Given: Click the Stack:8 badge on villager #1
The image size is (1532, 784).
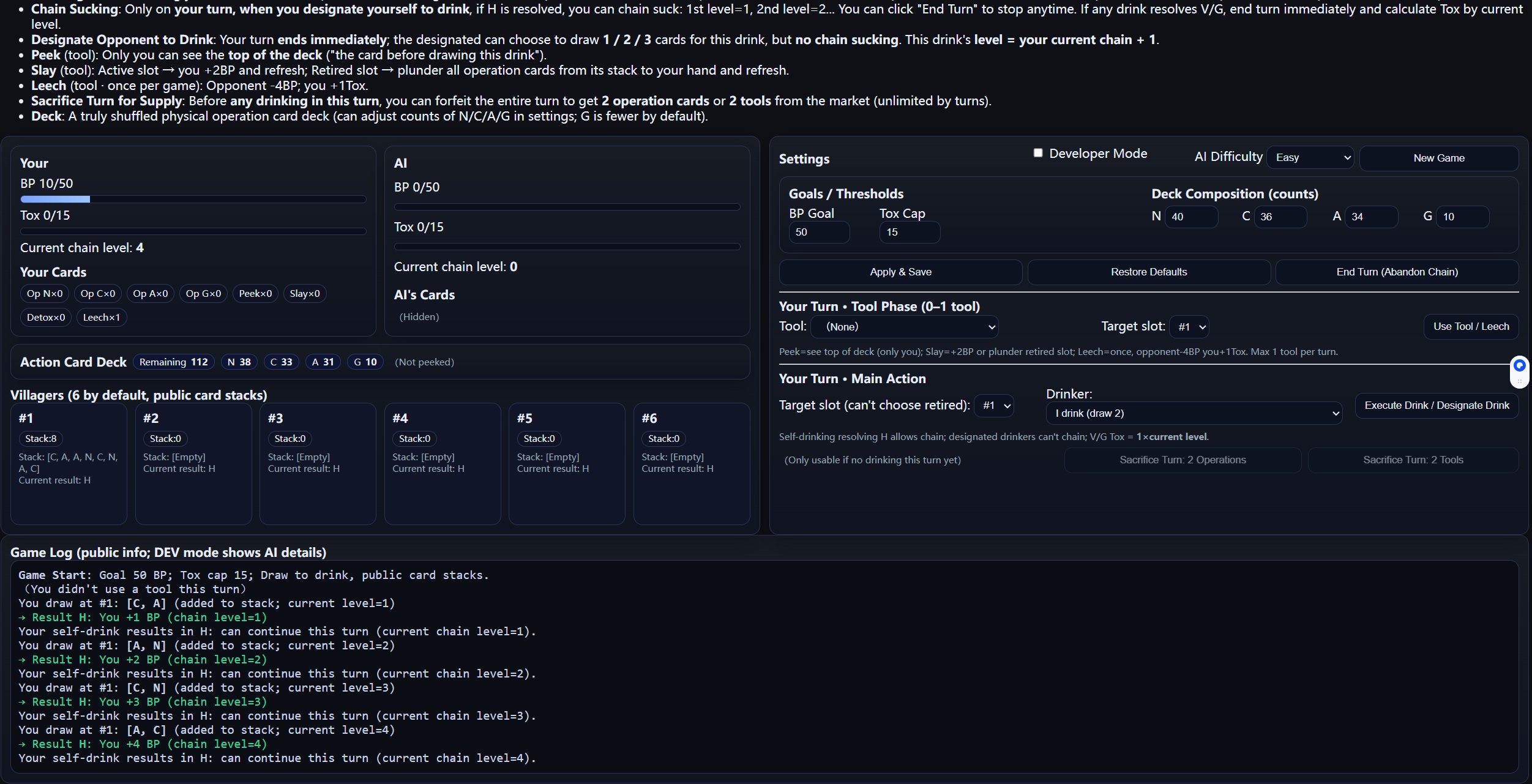Looking at the screenshot, I should click(x=41, y=439).
